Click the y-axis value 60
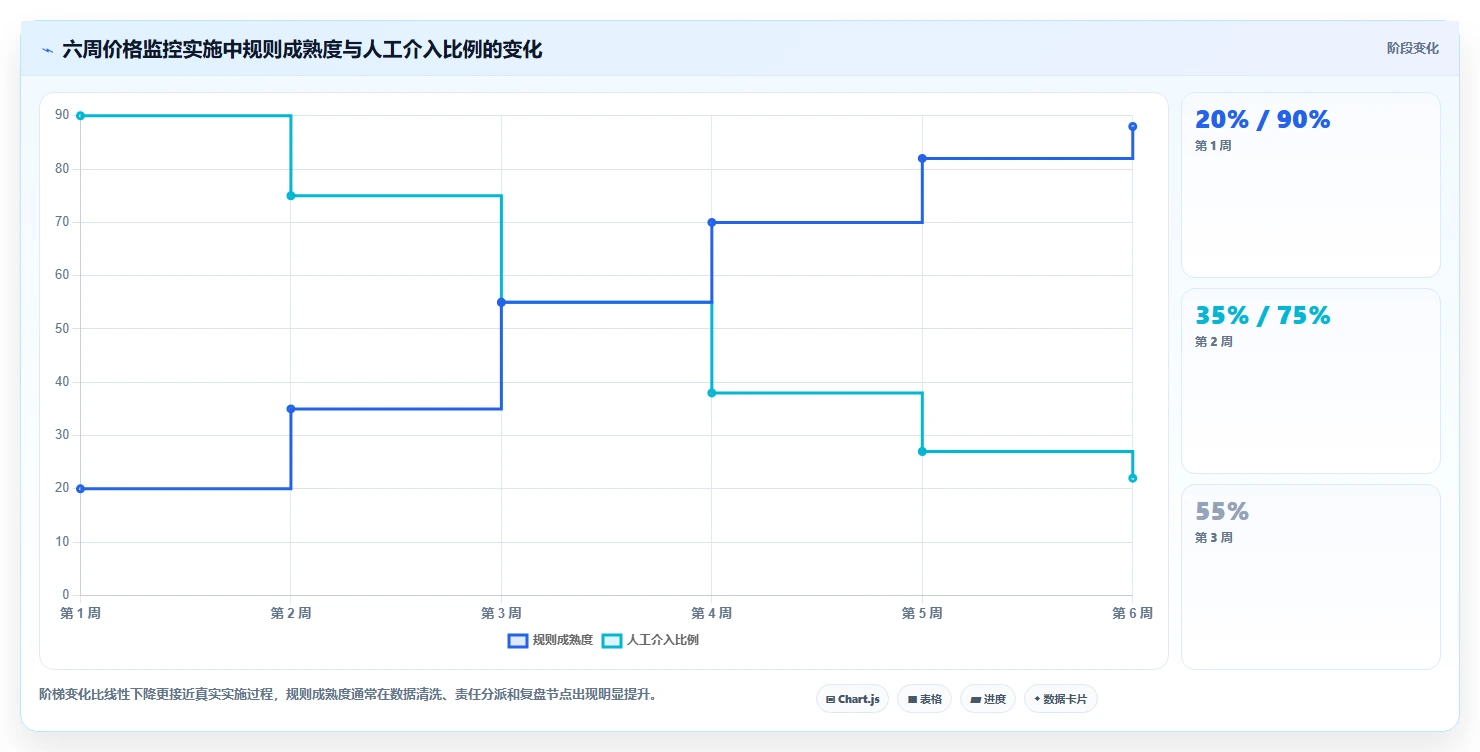Image resolution: width=1480 pixels, height=752 pixels. 63,276
